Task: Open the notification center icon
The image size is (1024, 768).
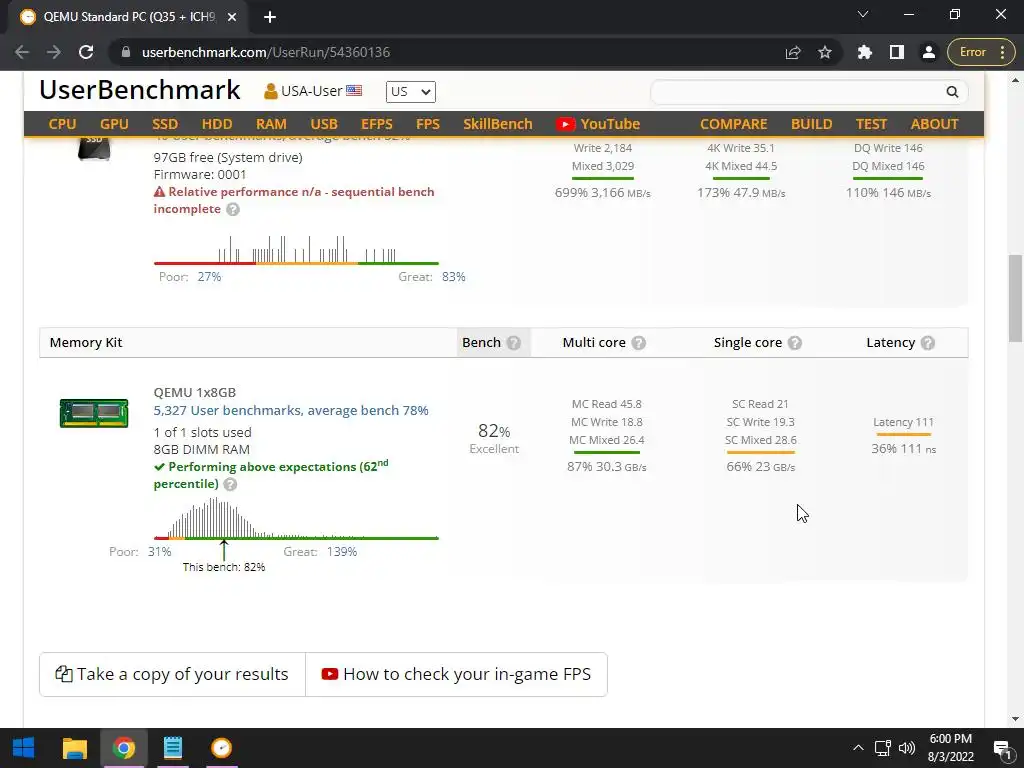Action: click(x=1002, y=748)
